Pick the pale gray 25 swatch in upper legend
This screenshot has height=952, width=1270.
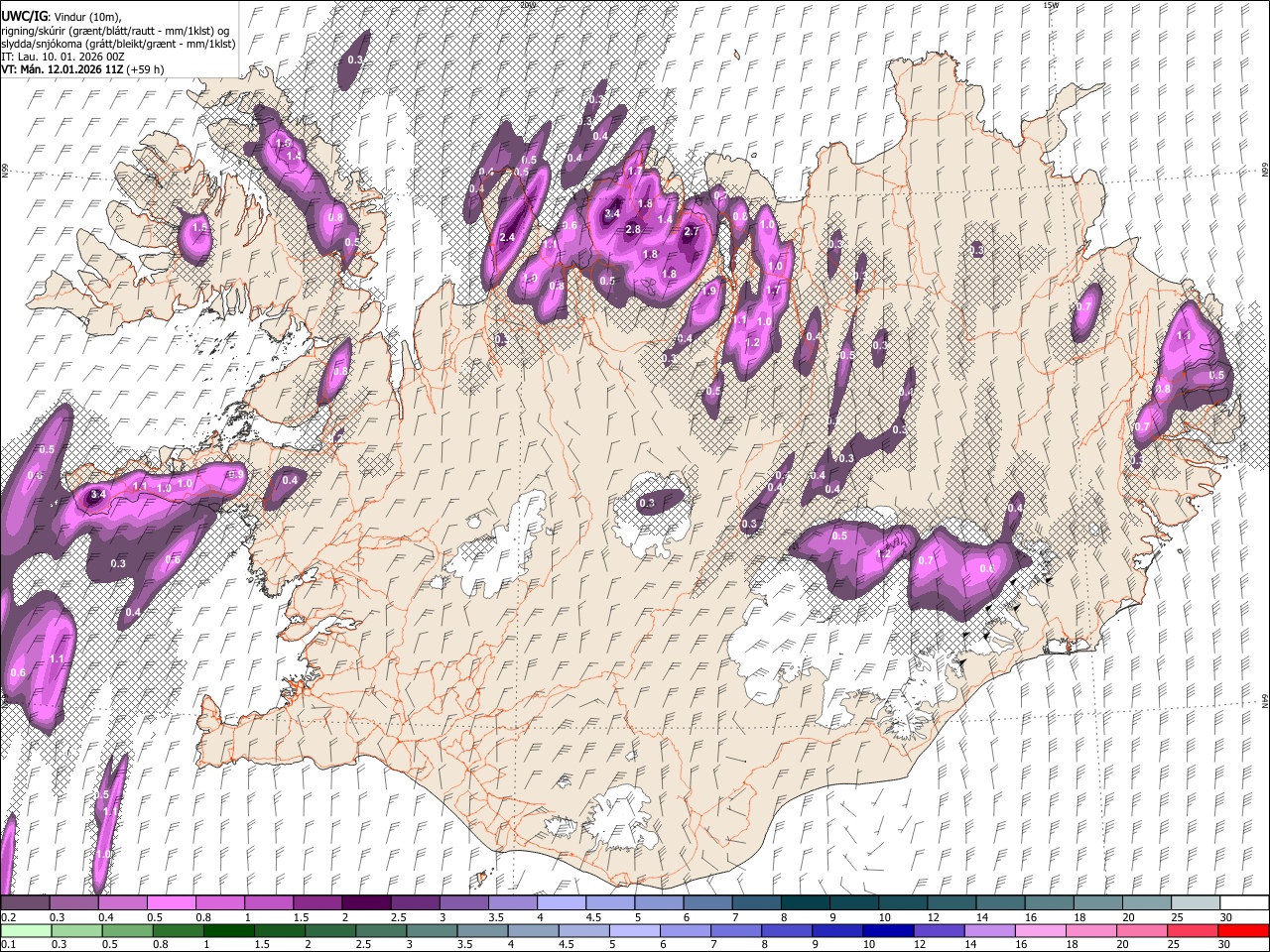tap(1196, 902)
